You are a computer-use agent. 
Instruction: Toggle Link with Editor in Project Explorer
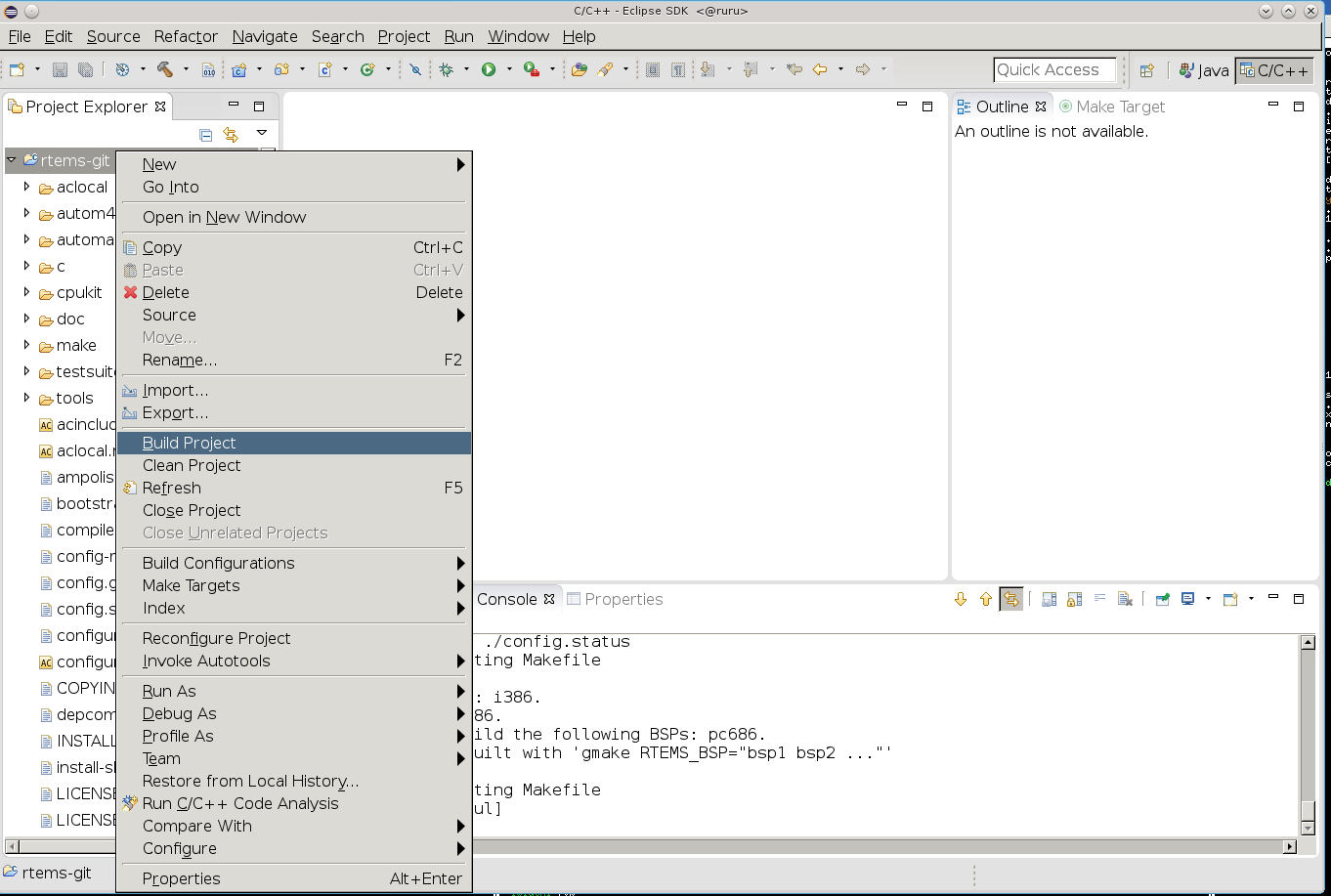231,135
